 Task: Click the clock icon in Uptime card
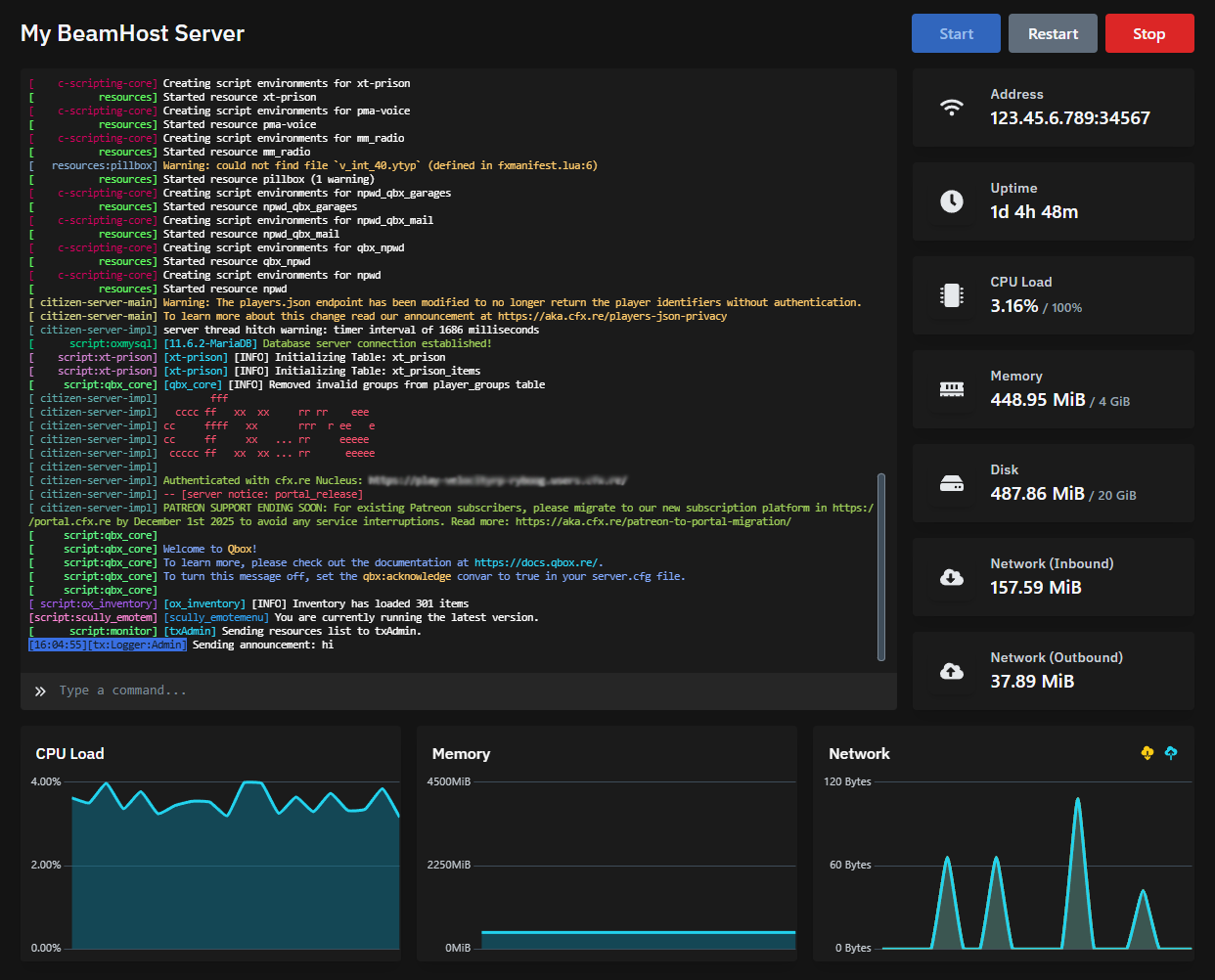(x=952, y=201)
